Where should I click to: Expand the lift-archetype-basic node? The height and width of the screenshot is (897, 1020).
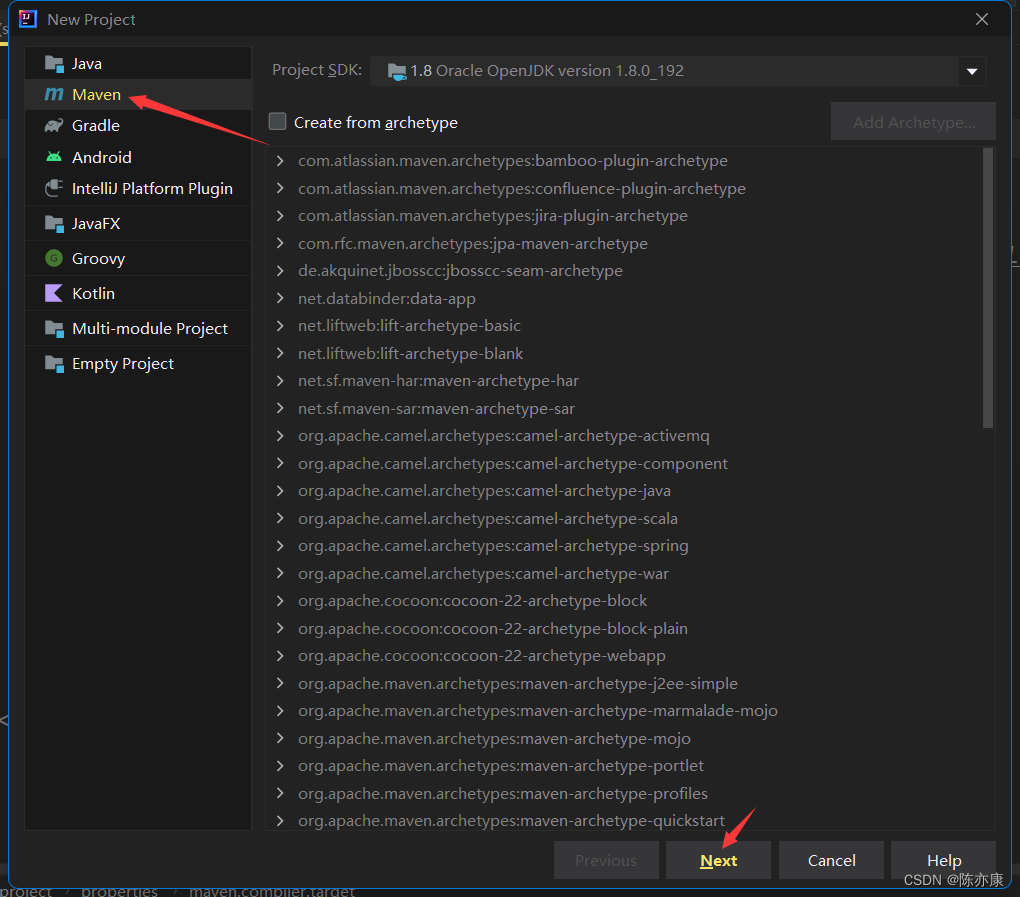pyautogui.click(x=280, y=325)
